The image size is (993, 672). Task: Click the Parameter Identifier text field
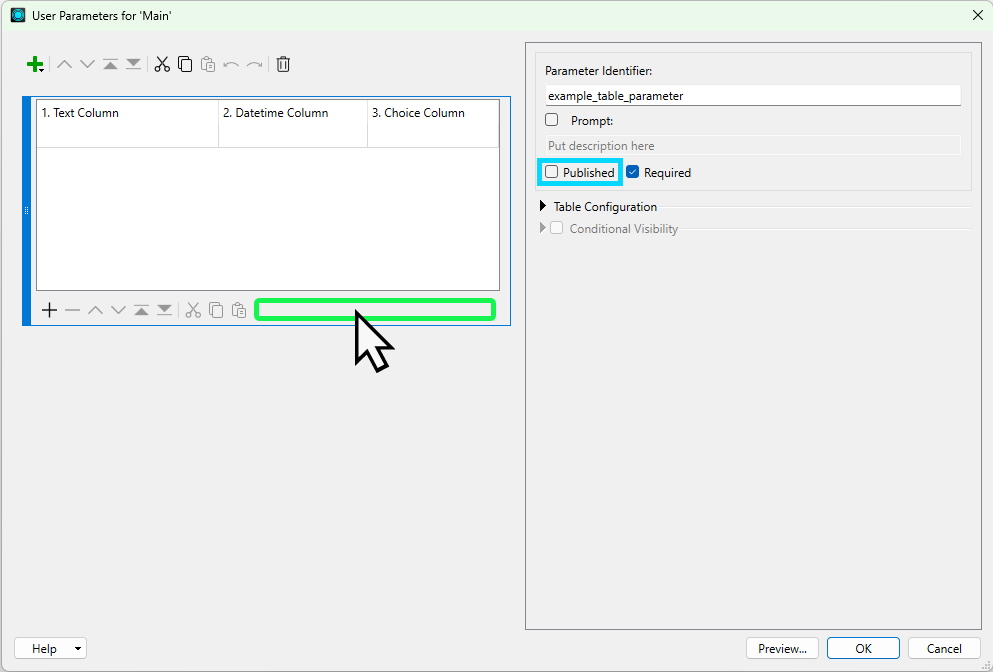click(752, 96)
